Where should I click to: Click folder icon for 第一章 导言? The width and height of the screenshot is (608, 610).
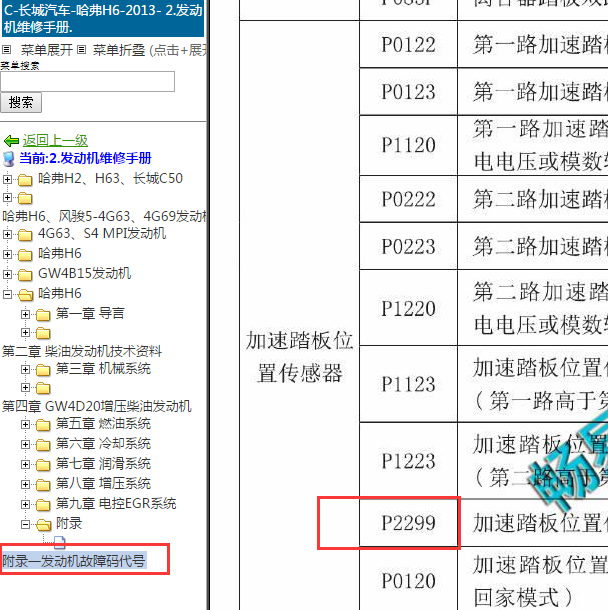pyautogui.click(x=43, y=314)
